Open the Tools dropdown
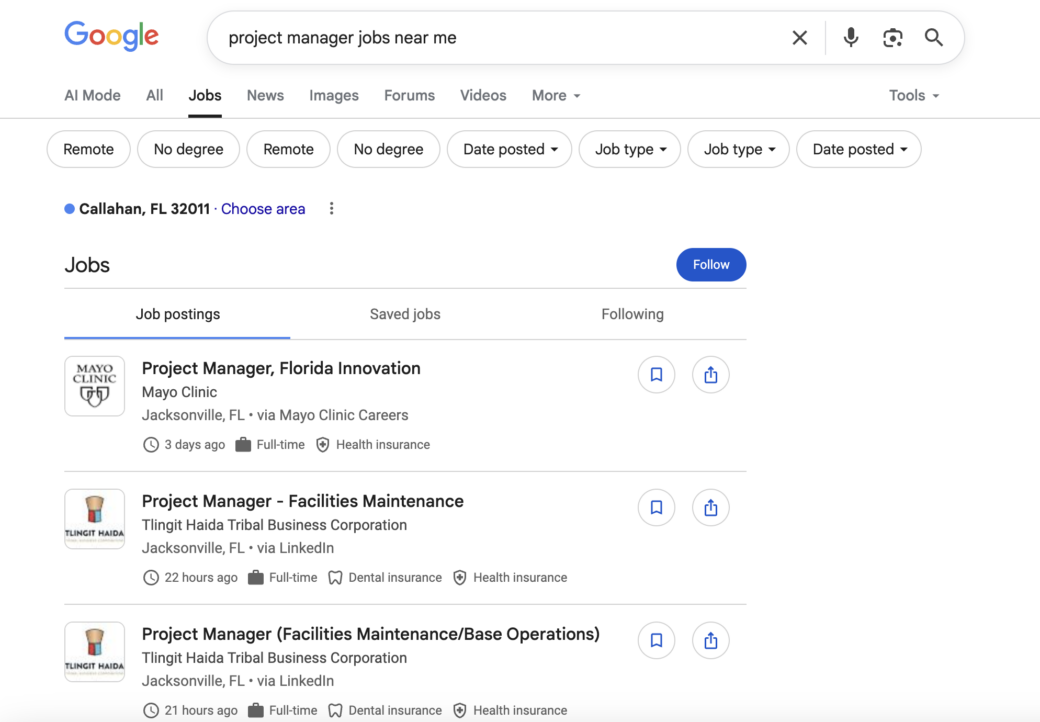 click(x=914, y=95)
